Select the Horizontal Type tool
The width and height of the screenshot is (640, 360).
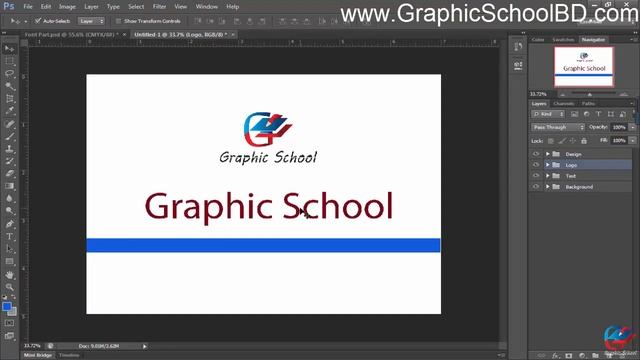9,236
